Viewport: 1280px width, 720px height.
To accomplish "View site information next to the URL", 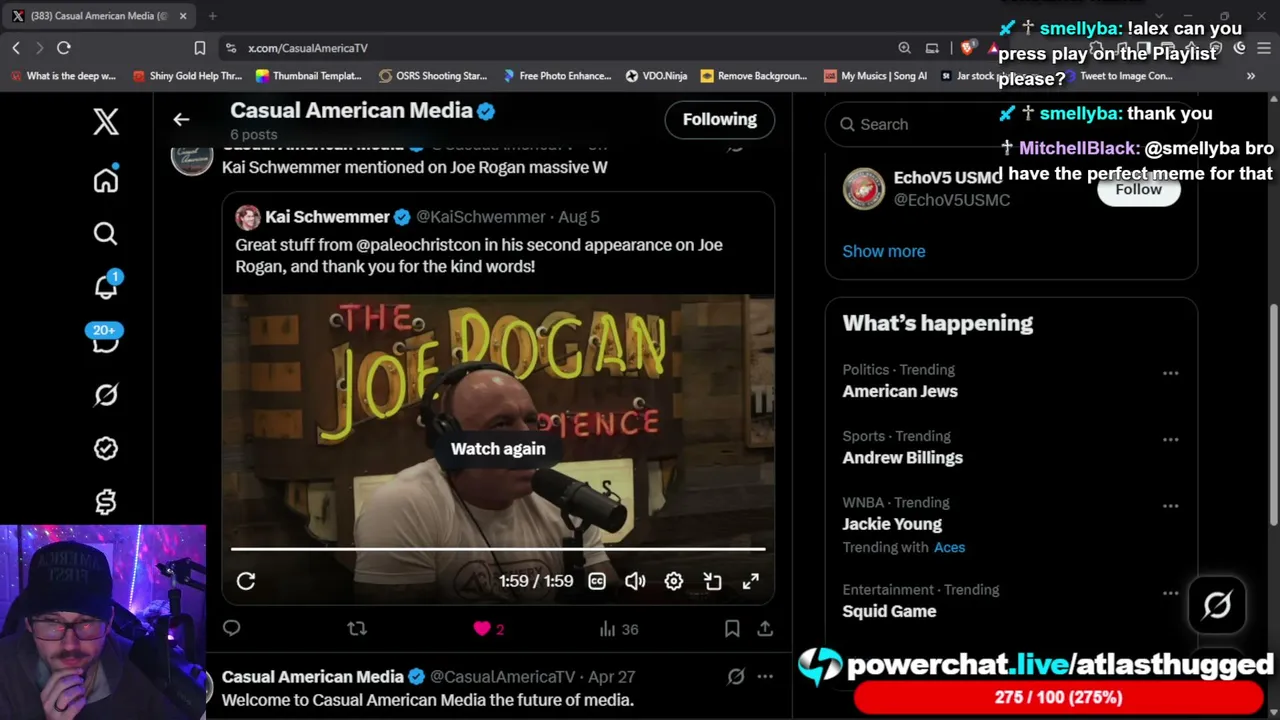I will [231, 48].
